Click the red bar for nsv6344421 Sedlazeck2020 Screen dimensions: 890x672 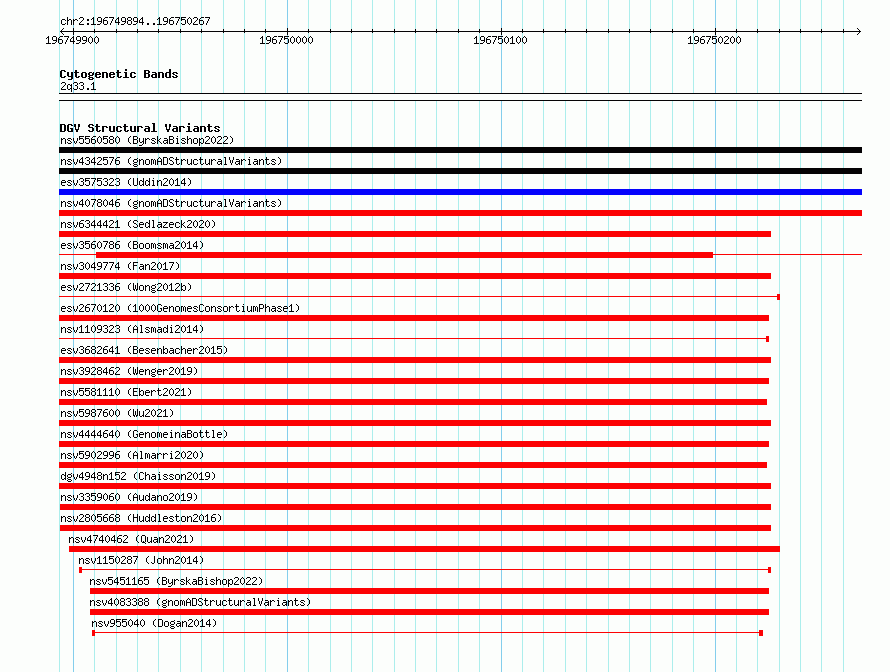coord(415,234)
